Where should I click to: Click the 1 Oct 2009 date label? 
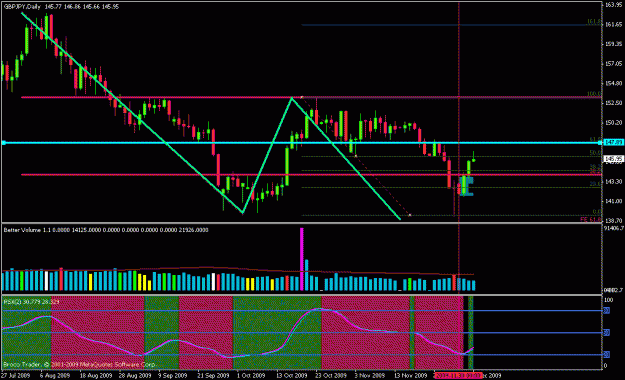click(251, 376)
